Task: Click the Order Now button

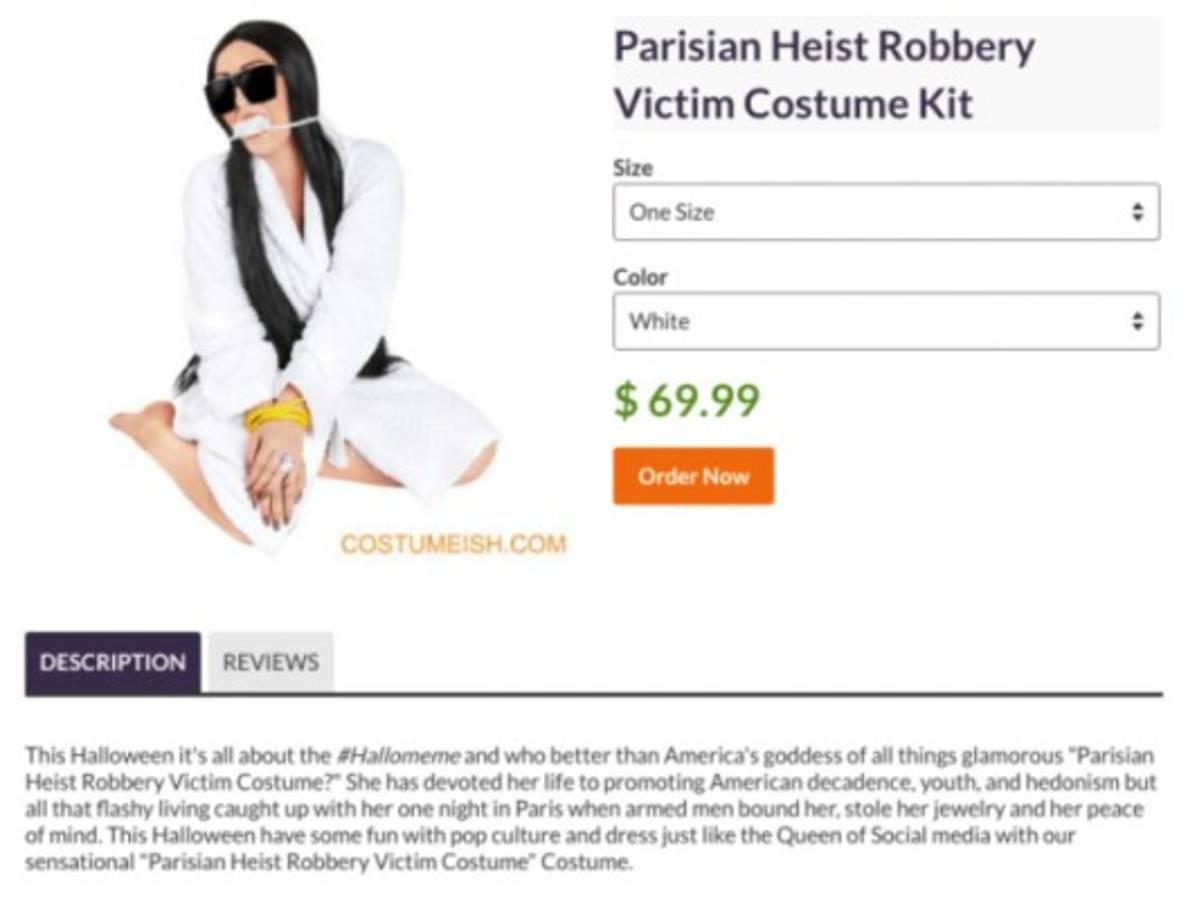Action: tap(693, 476)
